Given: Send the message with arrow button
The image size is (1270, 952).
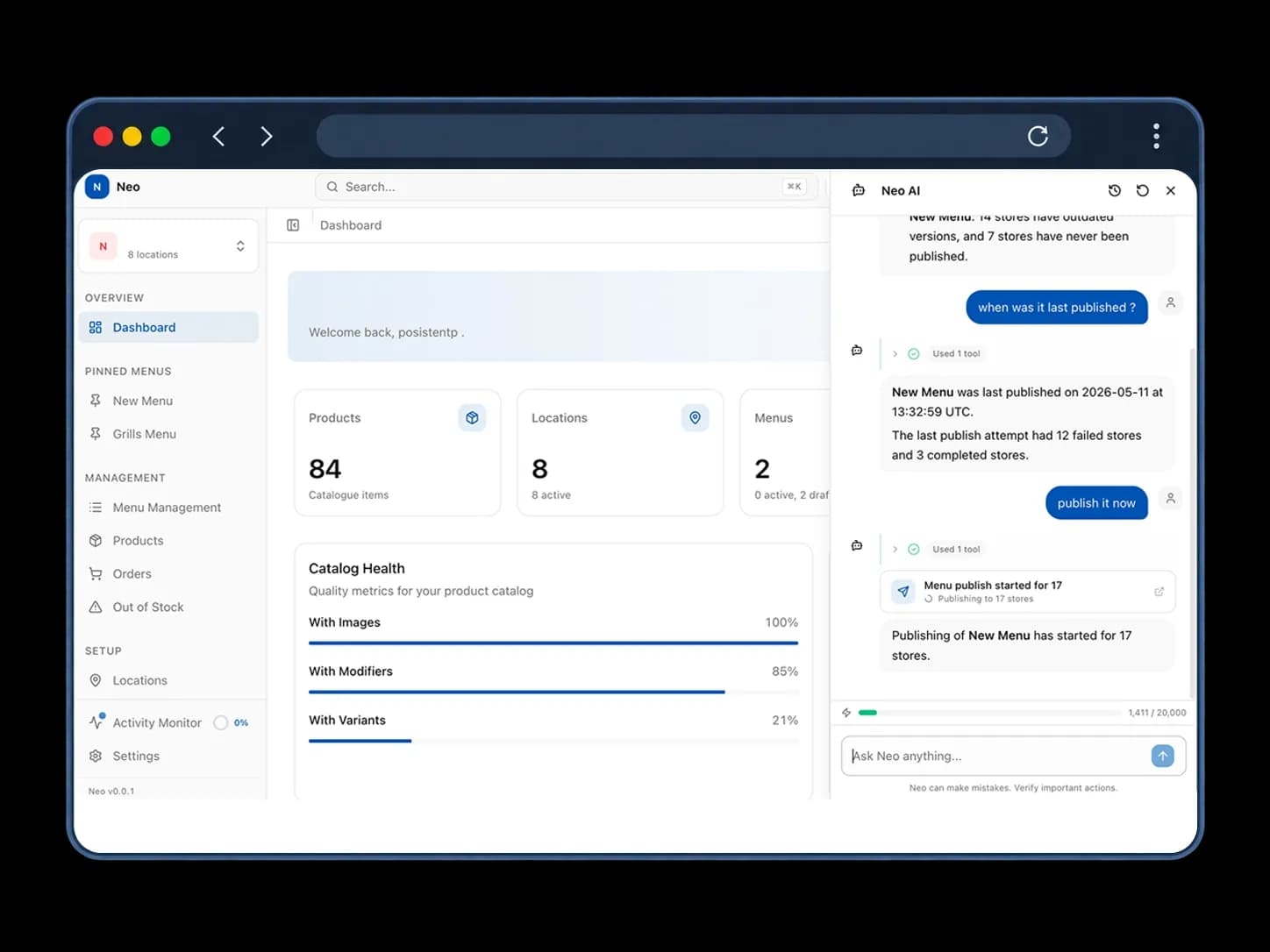Looking at the screenshot, I should pos(1162,756).
